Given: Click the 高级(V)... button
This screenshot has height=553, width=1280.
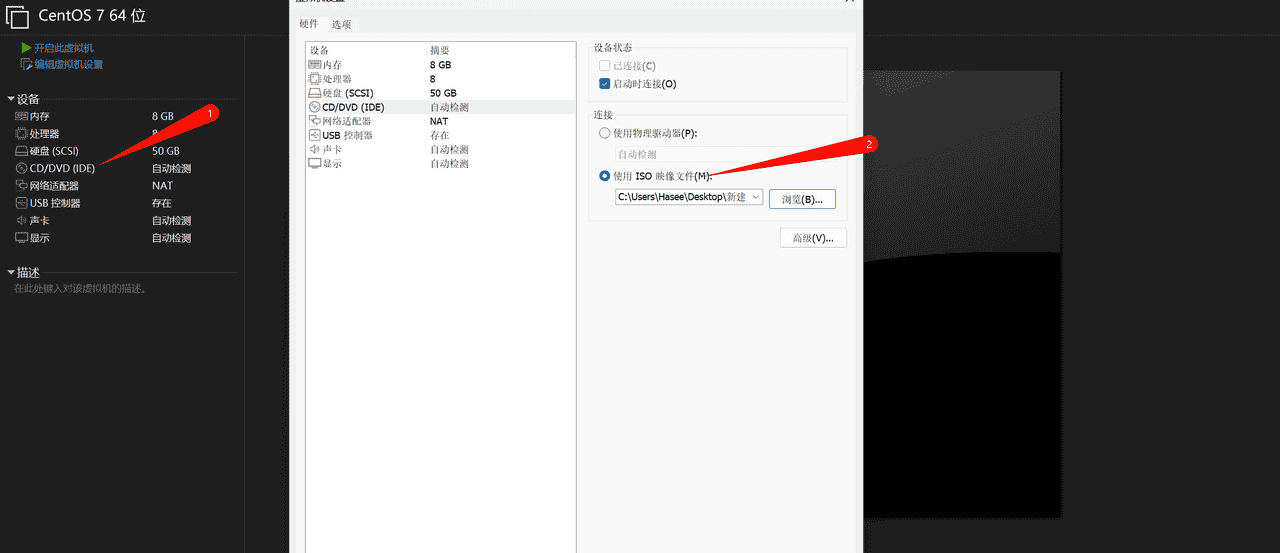Looking at the screenshot, I should (x=813, y=238).
